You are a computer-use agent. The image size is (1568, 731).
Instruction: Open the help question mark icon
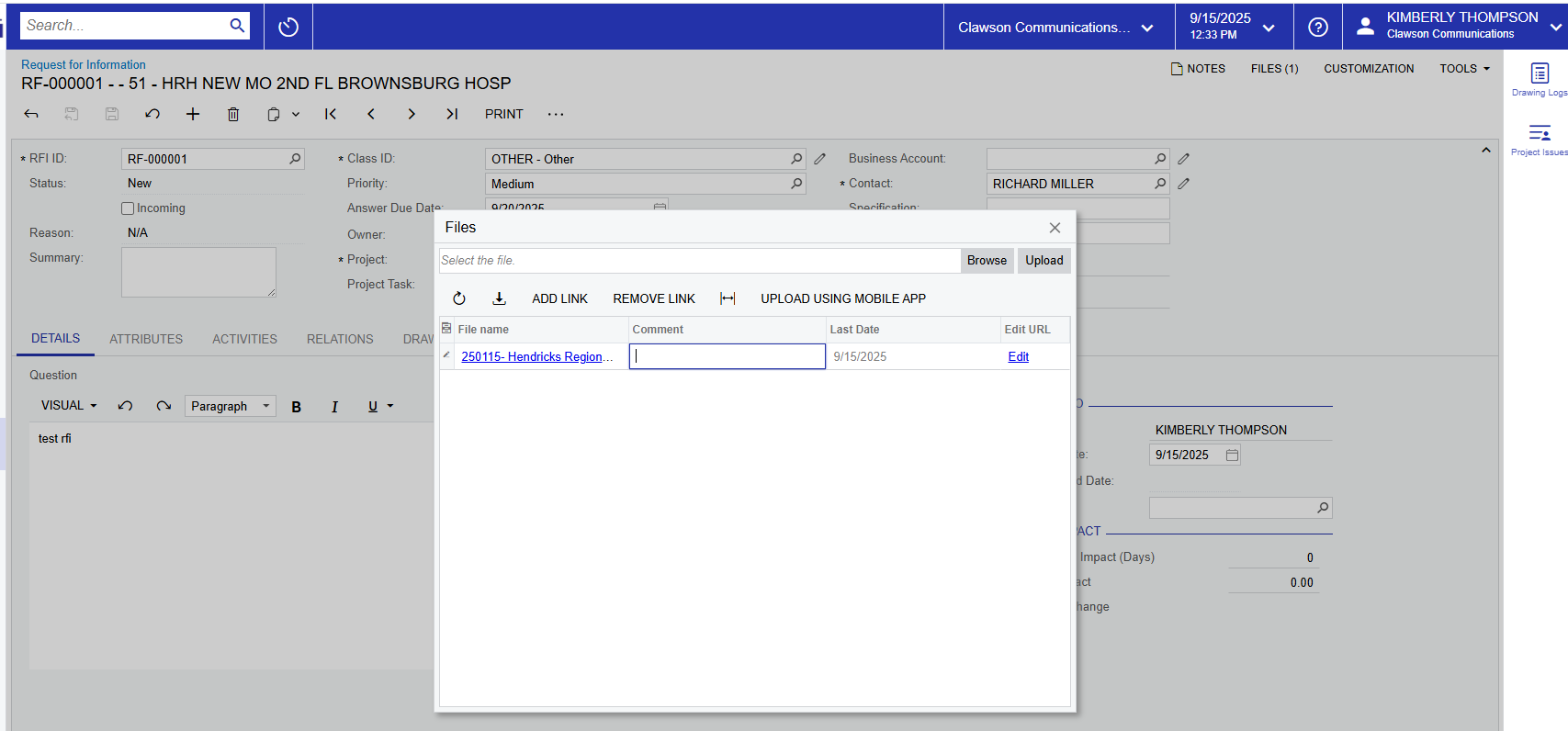1318,28
